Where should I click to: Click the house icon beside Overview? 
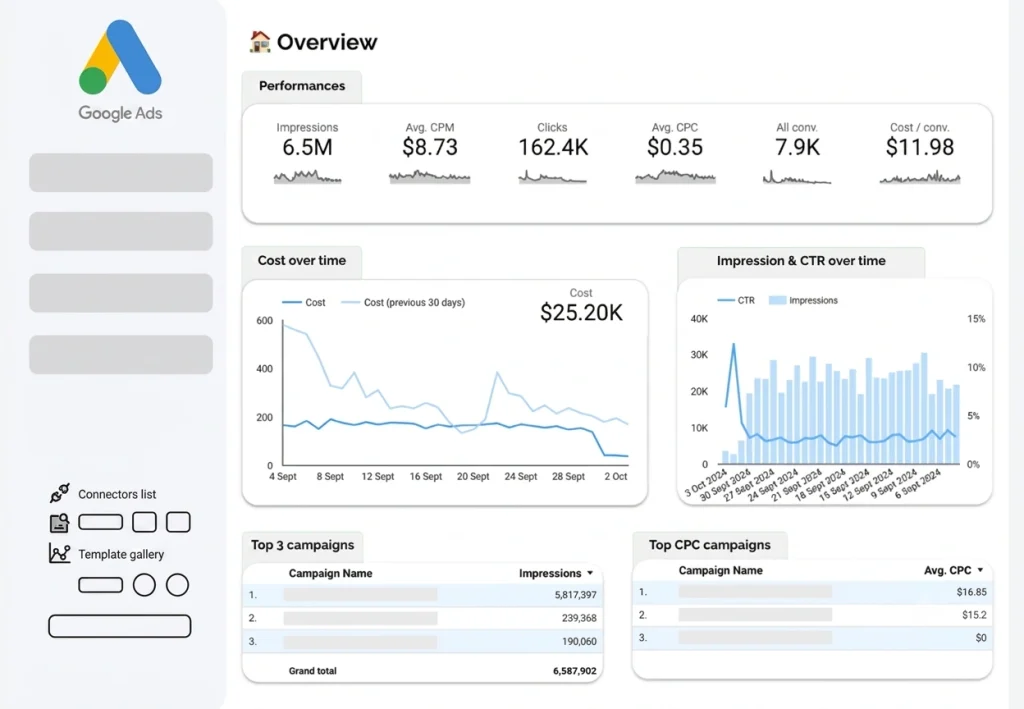[x=260, y=42]
